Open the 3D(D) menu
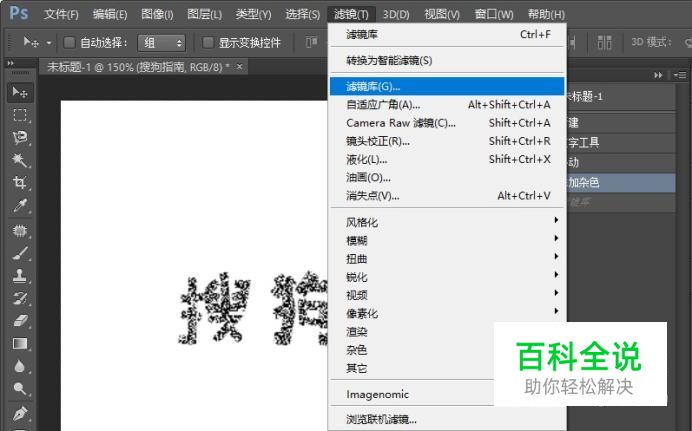 click(x=396, y=14)
